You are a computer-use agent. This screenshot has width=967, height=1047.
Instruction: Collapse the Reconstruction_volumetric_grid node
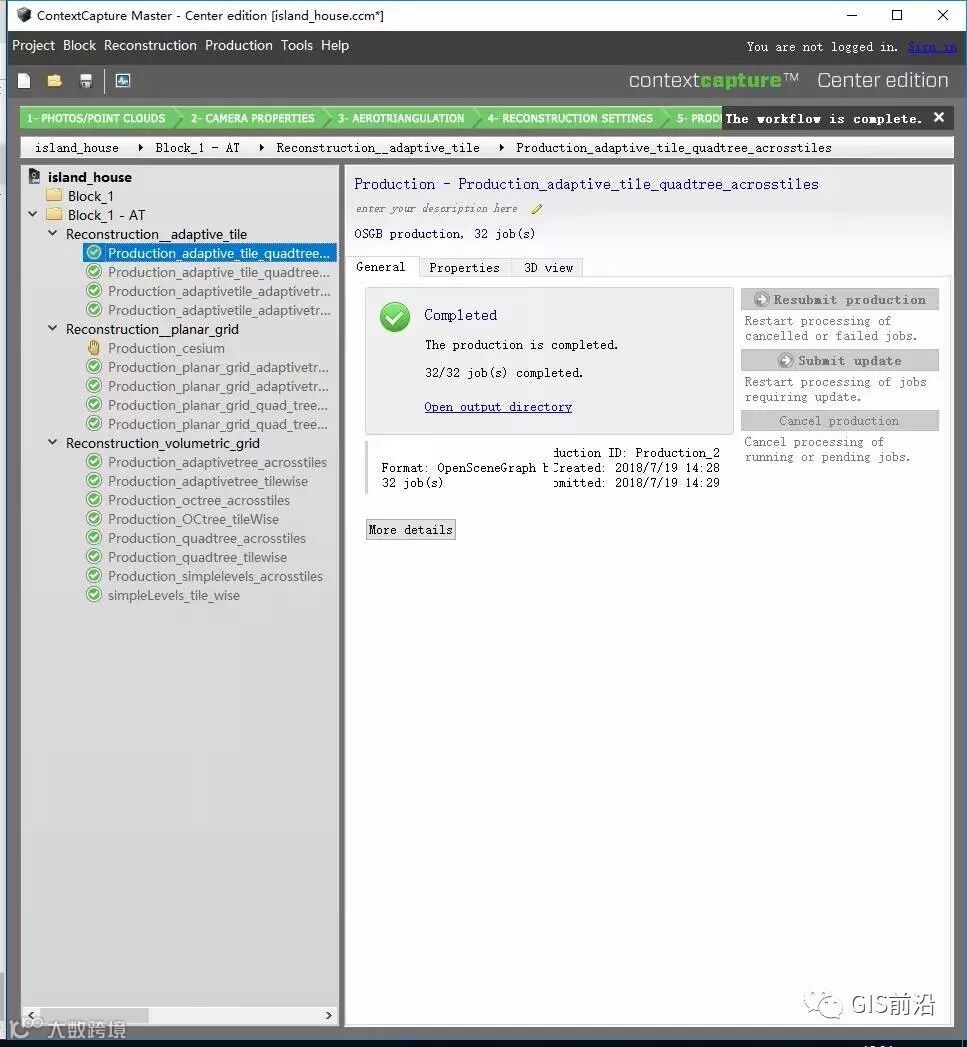[53, 442]
